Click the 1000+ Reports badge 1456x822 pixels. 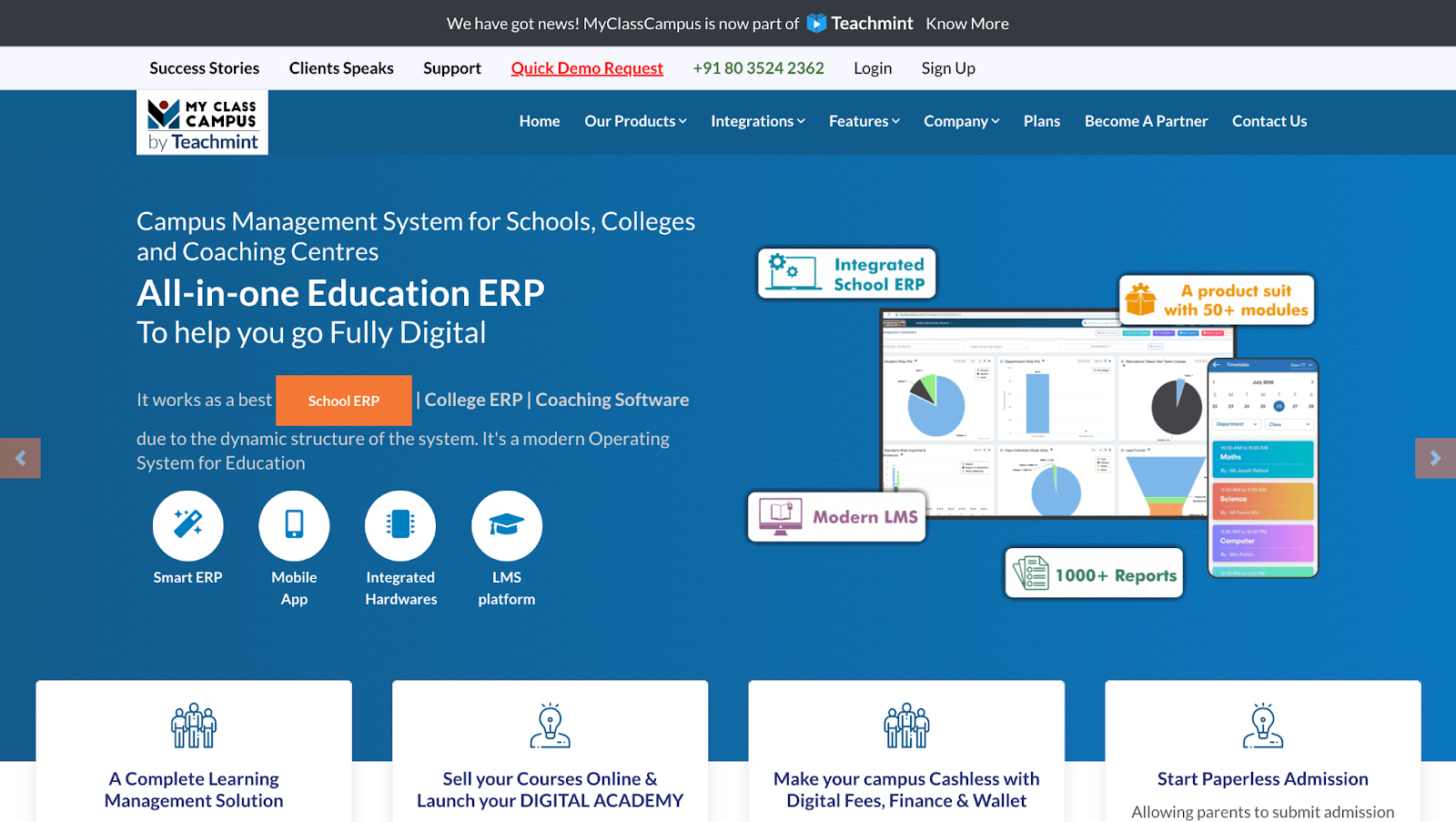pos(1094,573)
